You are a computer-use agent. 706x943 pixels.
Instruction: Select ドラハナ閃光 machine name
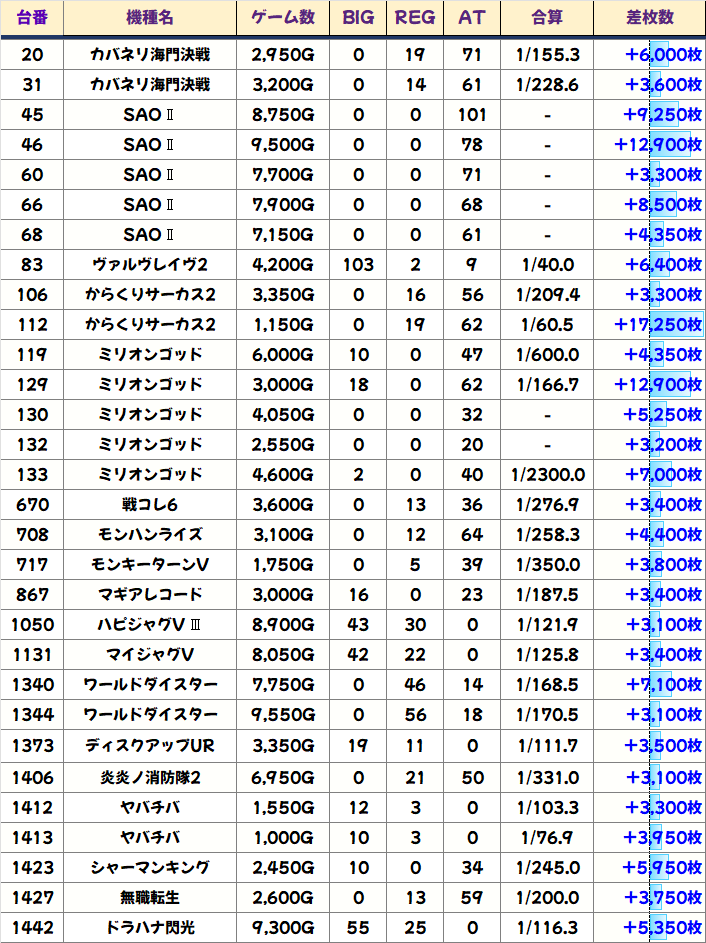pyautogui.click(x=150, y=928)
